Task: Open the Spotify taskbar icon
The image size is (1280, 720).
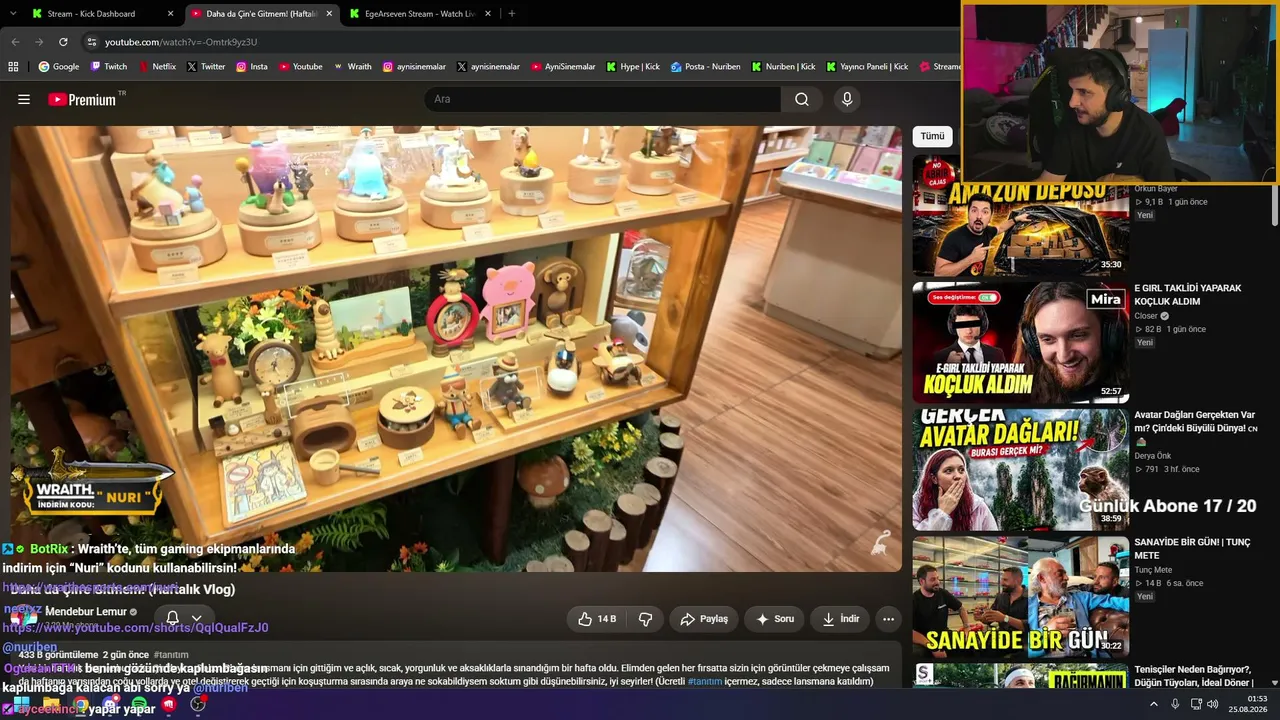Action: tap(139, 704)
